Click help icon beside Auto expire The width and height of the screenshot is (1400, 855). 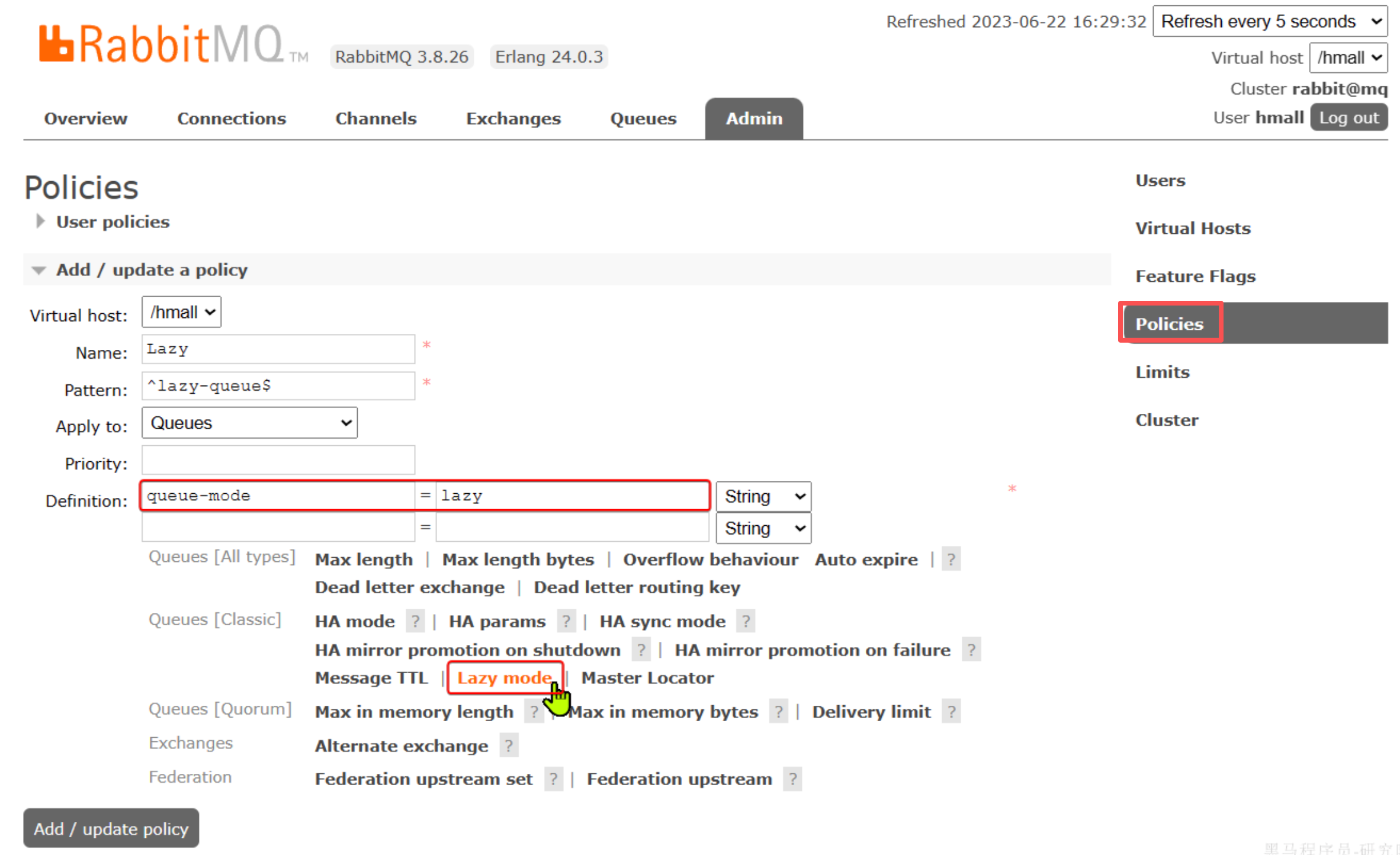click(951, 560)
